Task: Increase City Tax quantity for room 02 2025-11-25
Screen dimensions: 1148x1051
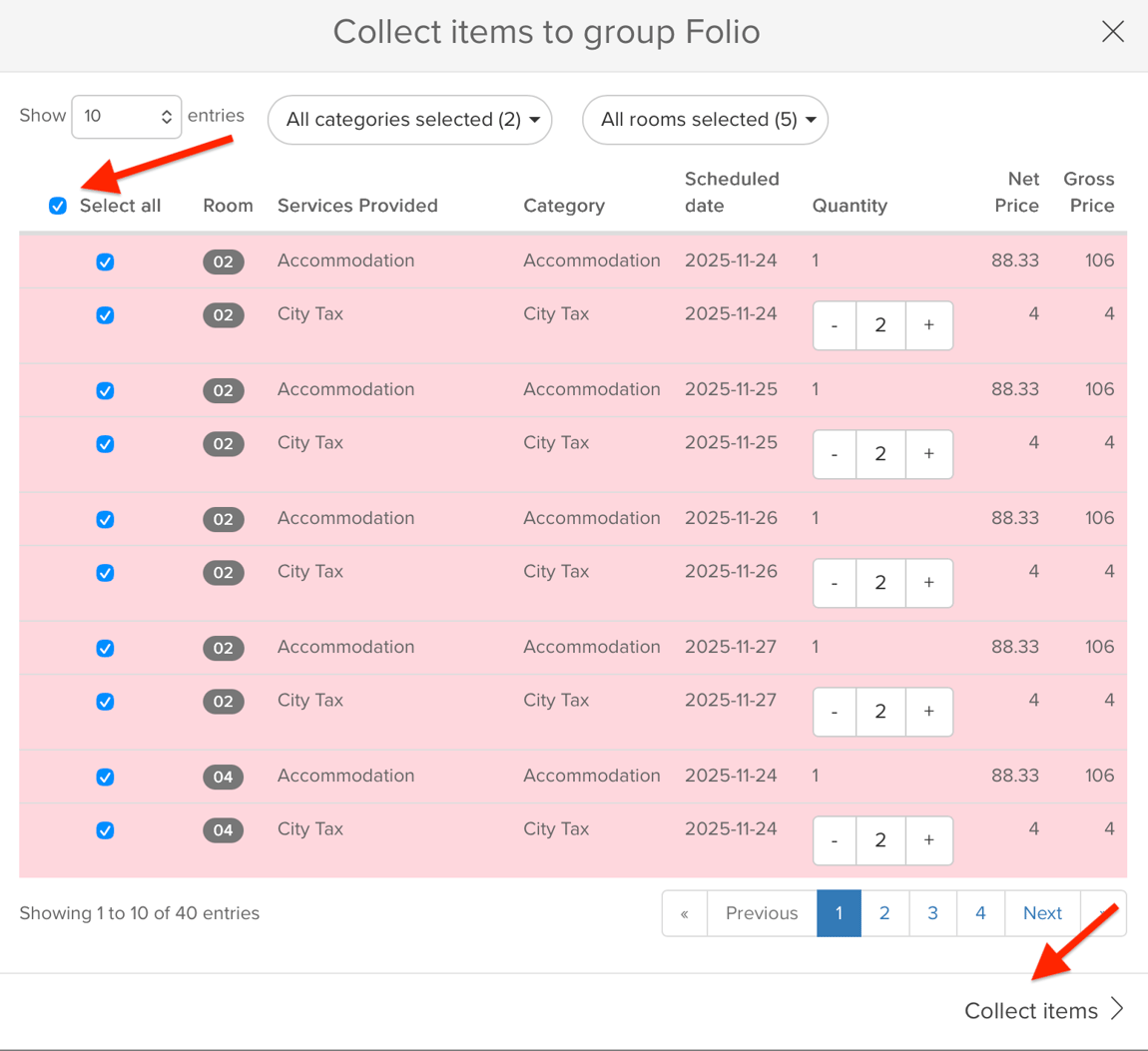Action: 929,454
